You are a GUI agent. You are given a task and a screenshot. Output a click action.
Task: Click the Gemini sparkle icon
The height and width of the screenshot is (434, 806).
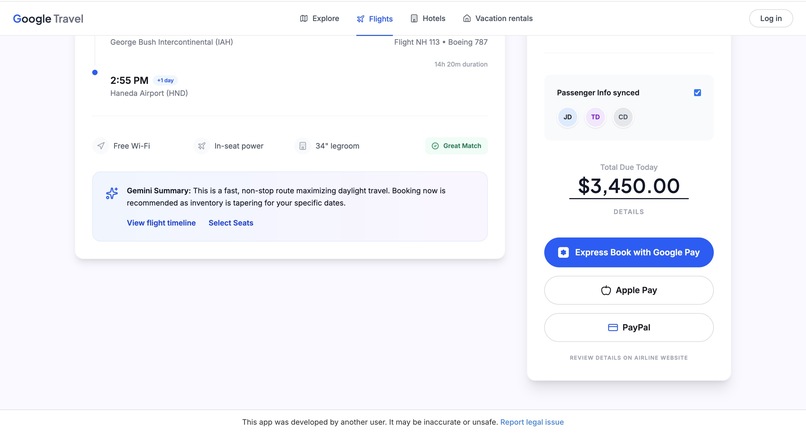point(112,193)
